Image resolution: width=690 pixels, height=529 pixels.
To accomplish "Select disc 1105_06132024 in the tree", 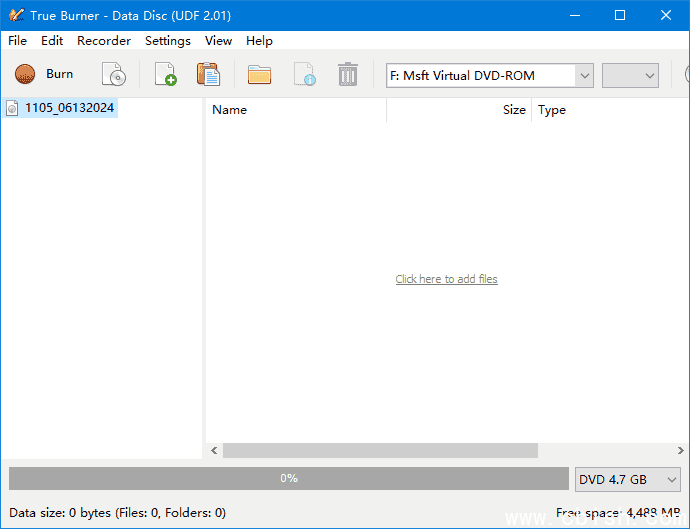I will pos(69,108).
